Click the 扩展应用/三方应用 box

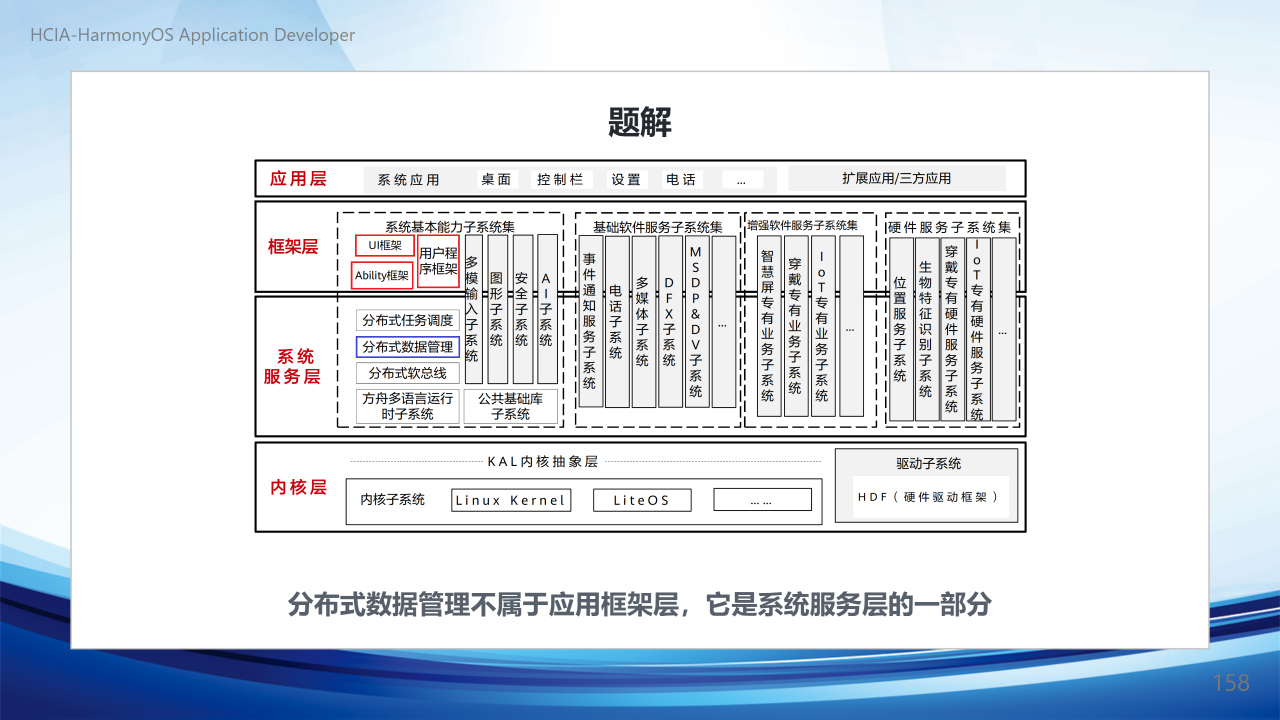coord(897,179)
